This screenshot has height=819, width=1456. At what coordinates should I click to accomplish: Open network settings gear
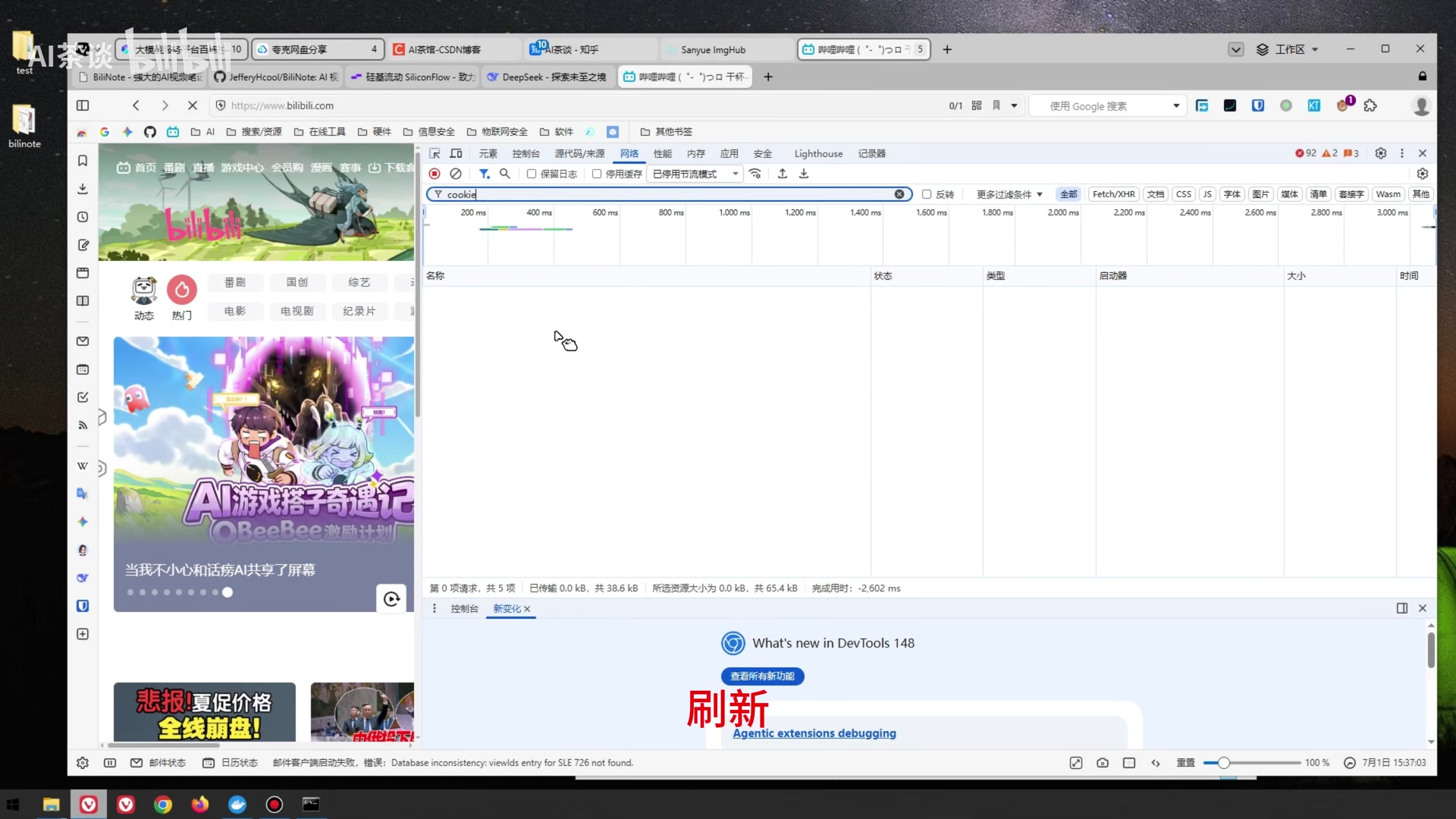pos(1423,174)
